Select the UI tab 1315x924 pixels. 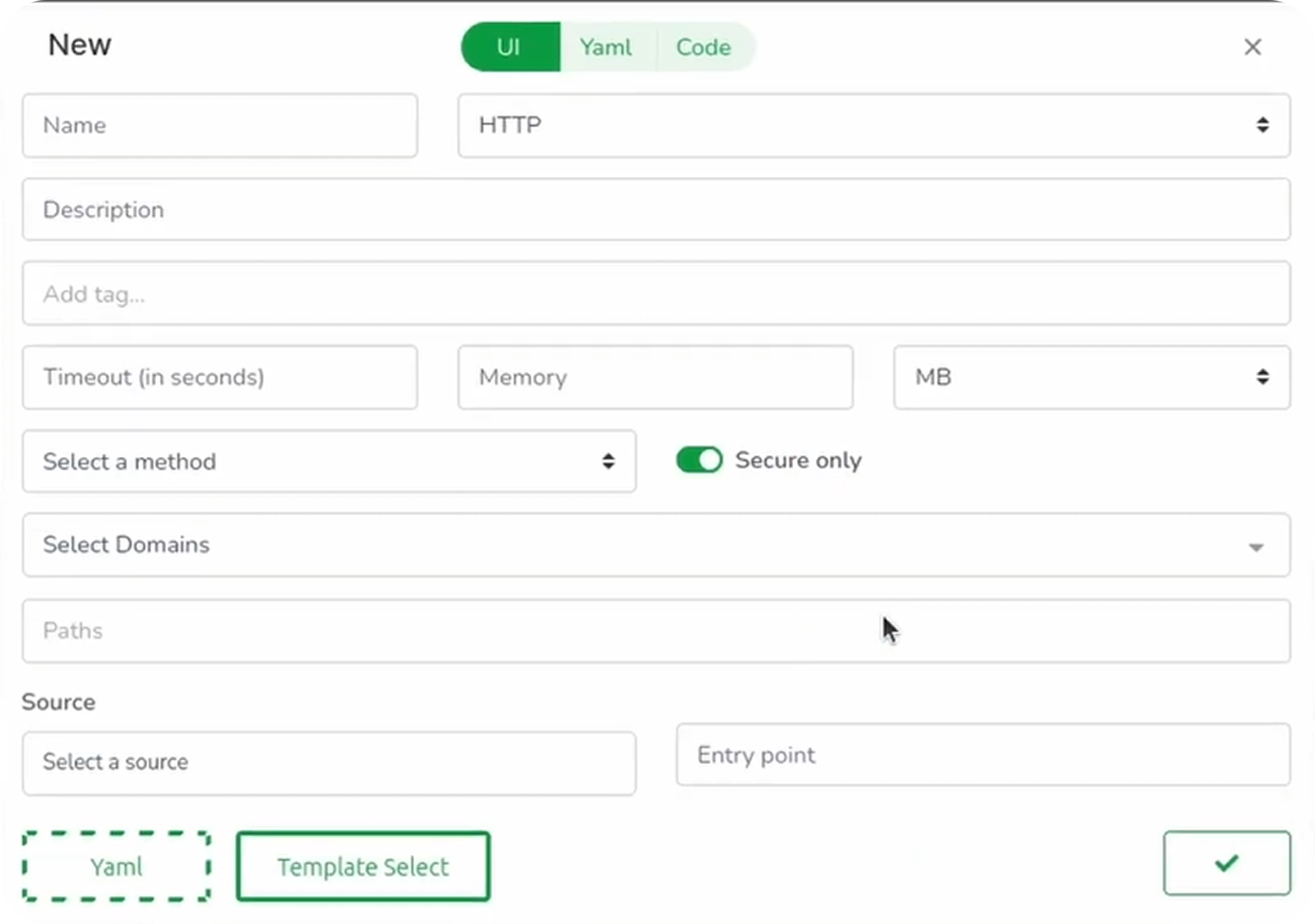click(508, 47)
